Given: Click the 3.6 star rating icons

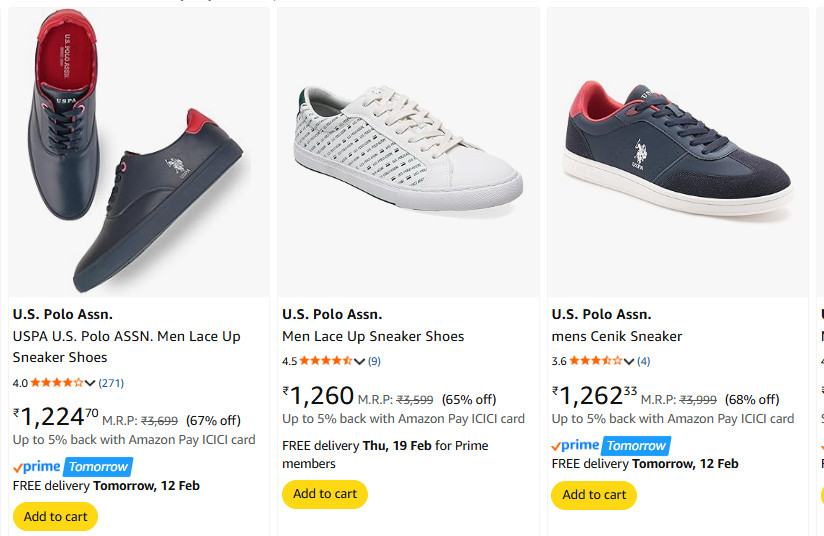Looking at the screenshot, I should pos(596,361).
